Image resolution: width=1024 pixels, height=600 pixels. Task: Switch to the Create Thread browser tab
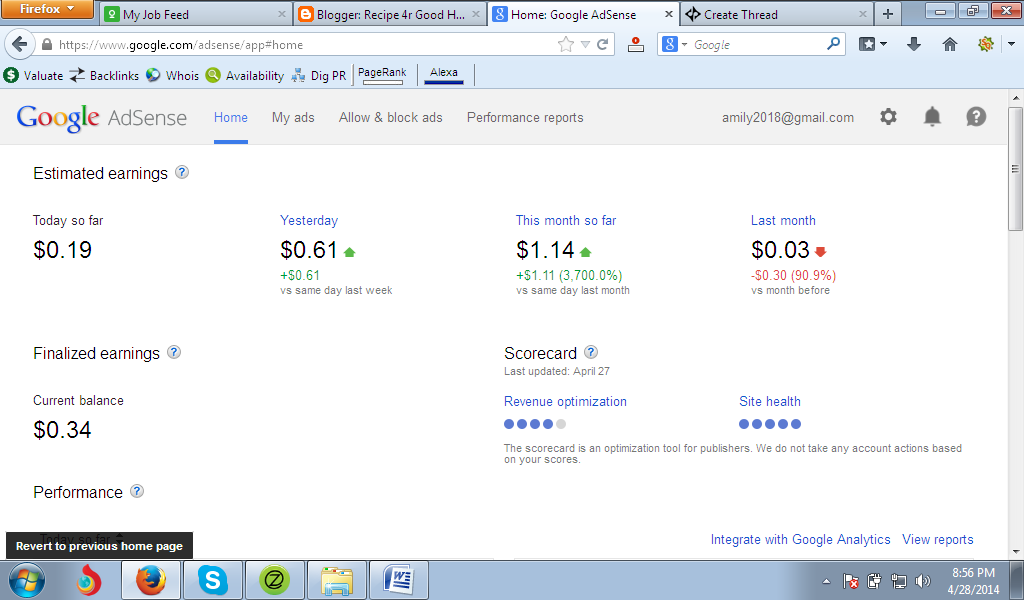pyautogui.click(x=768, y=14)
